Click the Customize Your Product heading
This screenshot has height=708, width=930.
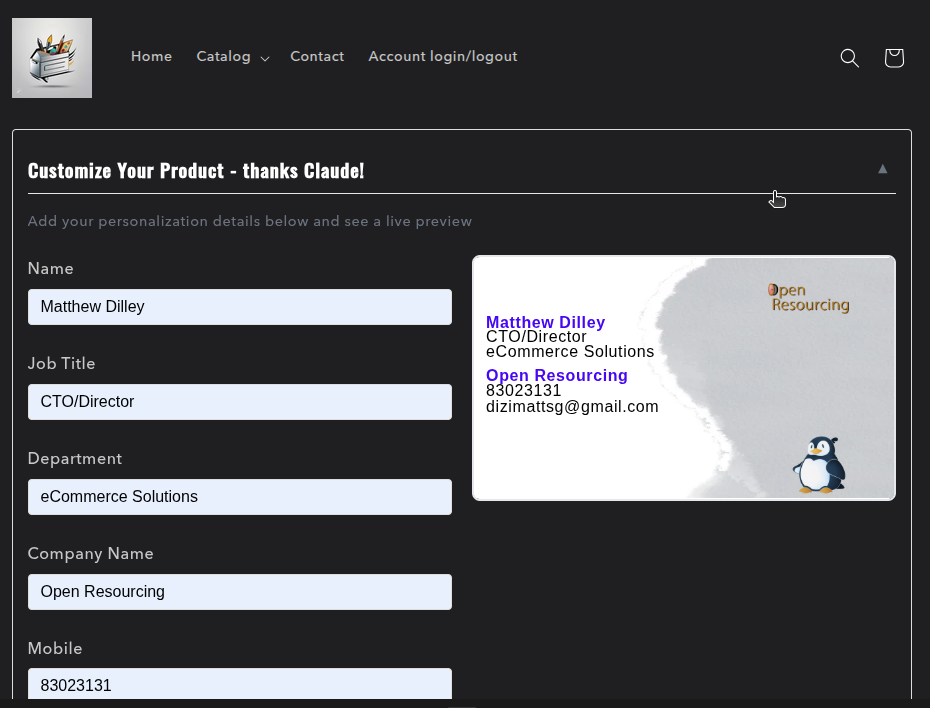click(x=196, y=171)
